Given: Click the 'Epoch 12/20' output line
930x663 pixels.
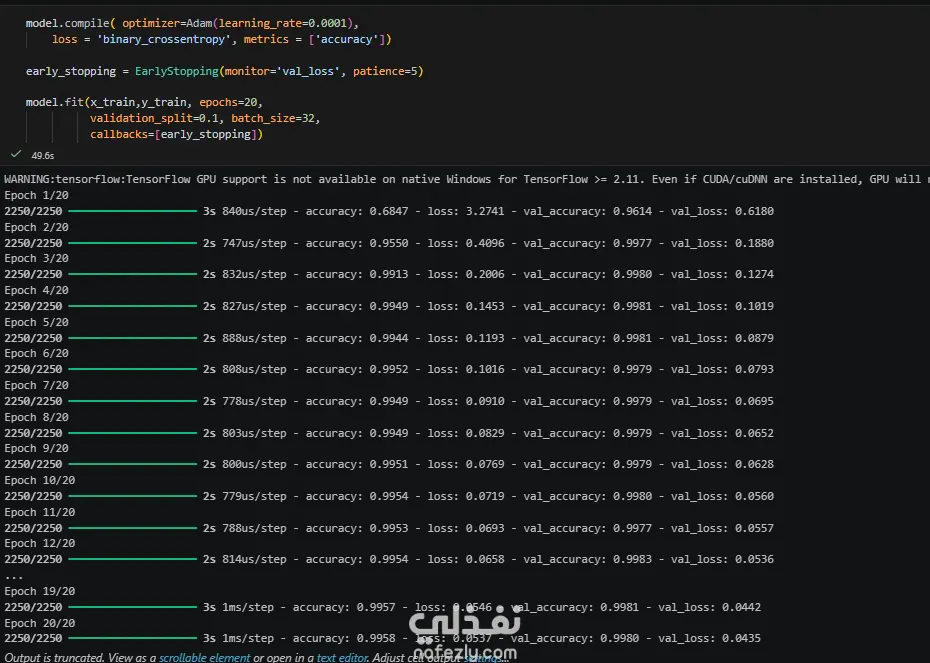Looking at the screenshot, I should coord(40,543).
